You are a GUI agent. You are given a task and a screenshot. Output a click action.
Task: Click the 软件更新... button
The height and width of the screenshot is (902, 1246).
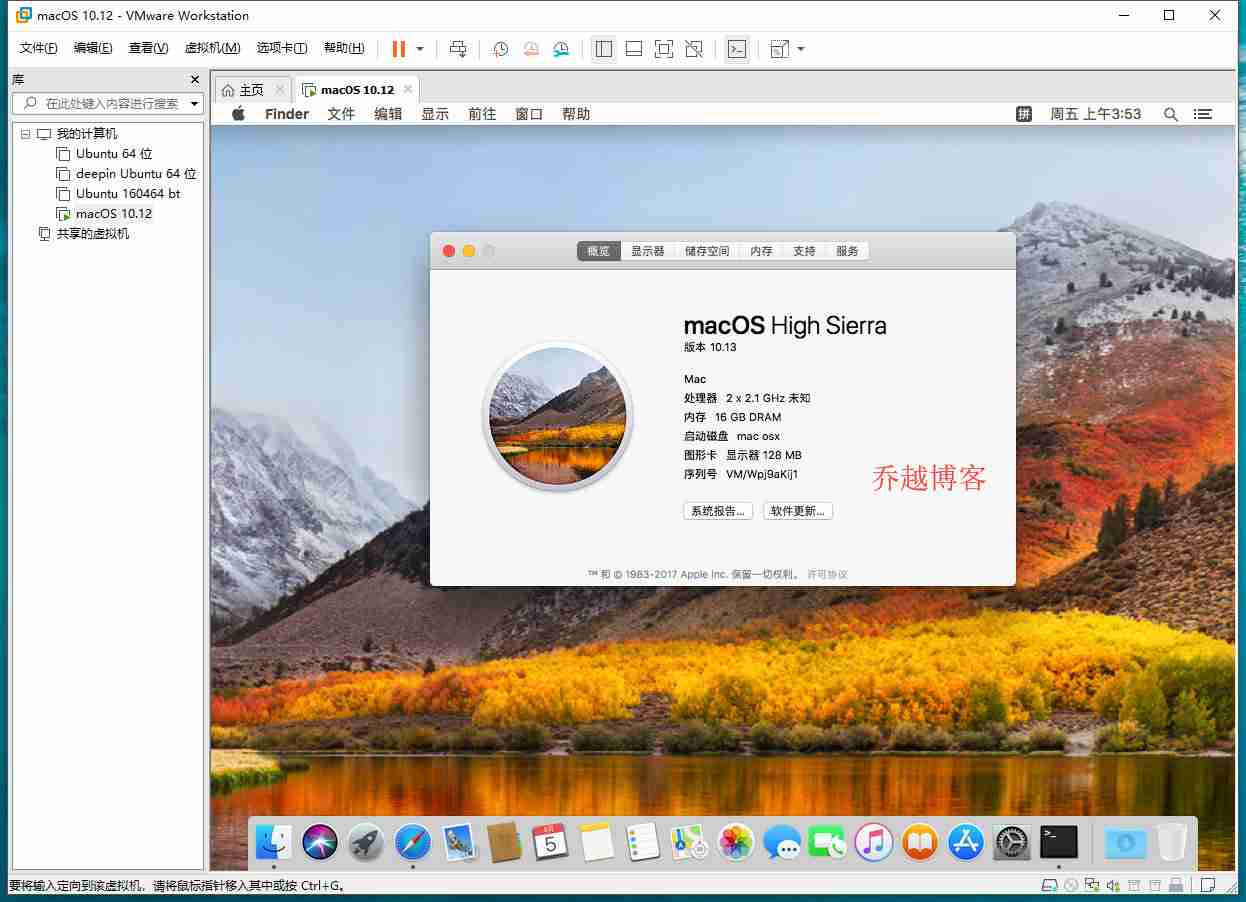798,511
